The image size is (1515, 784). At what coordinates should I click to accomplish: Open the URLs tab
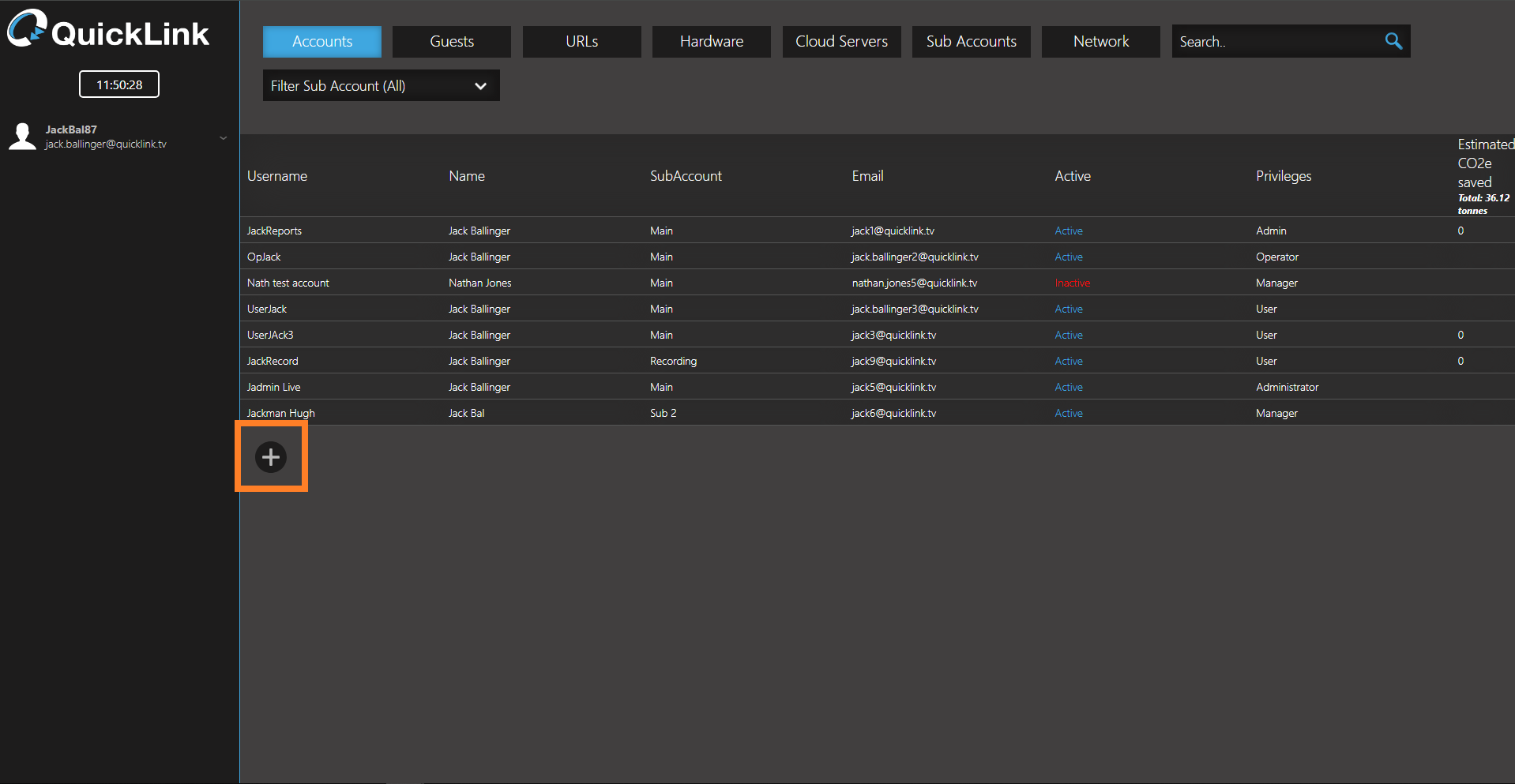click(x=581, y=42)
